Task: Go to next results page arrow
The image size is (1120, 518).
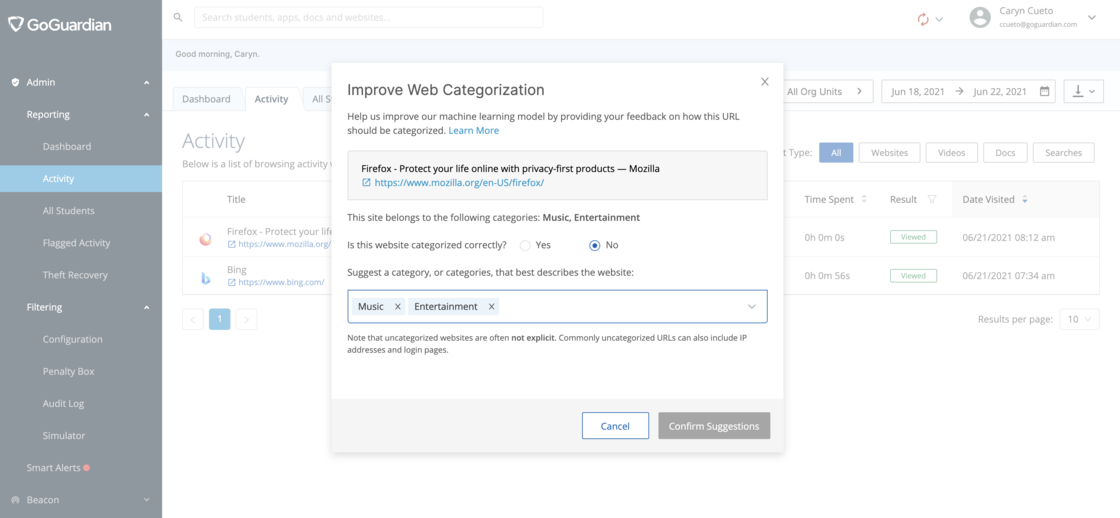Action: coord(246,319)
